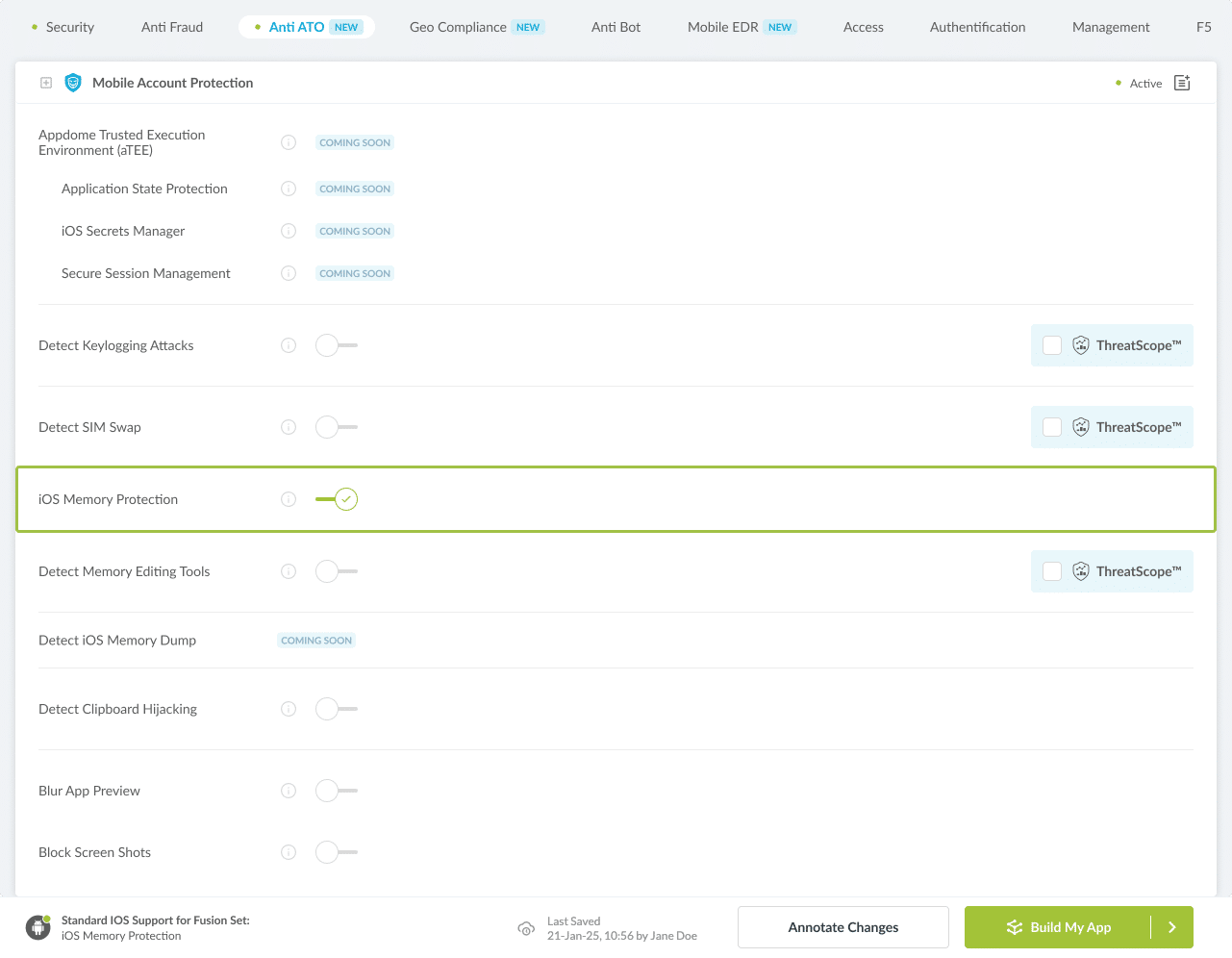Select the Detect iOS Memory Dump label
The width and height of the screenshot is (1232, 958).
pyautogui.click(x=117, y=641)
